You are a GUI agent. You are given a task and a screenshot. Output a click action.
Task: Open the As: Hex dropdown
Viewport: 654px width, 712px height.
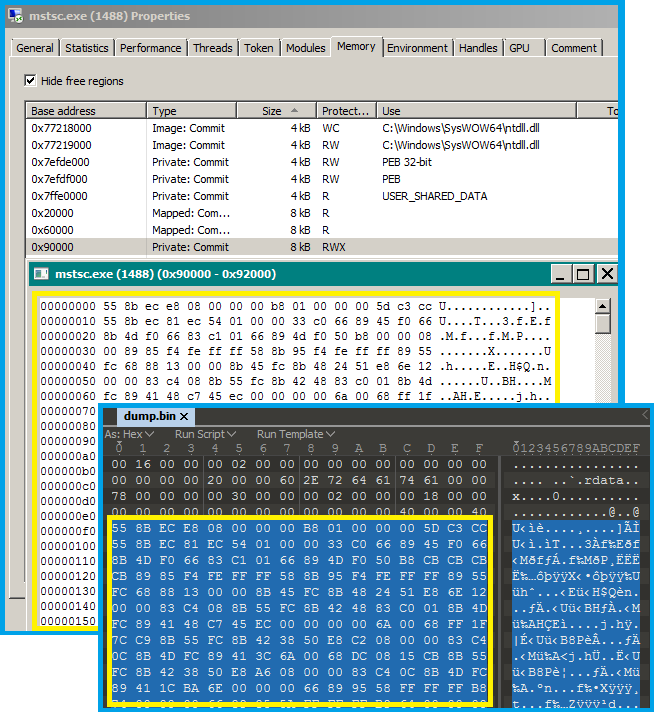[x=129, y=435]
